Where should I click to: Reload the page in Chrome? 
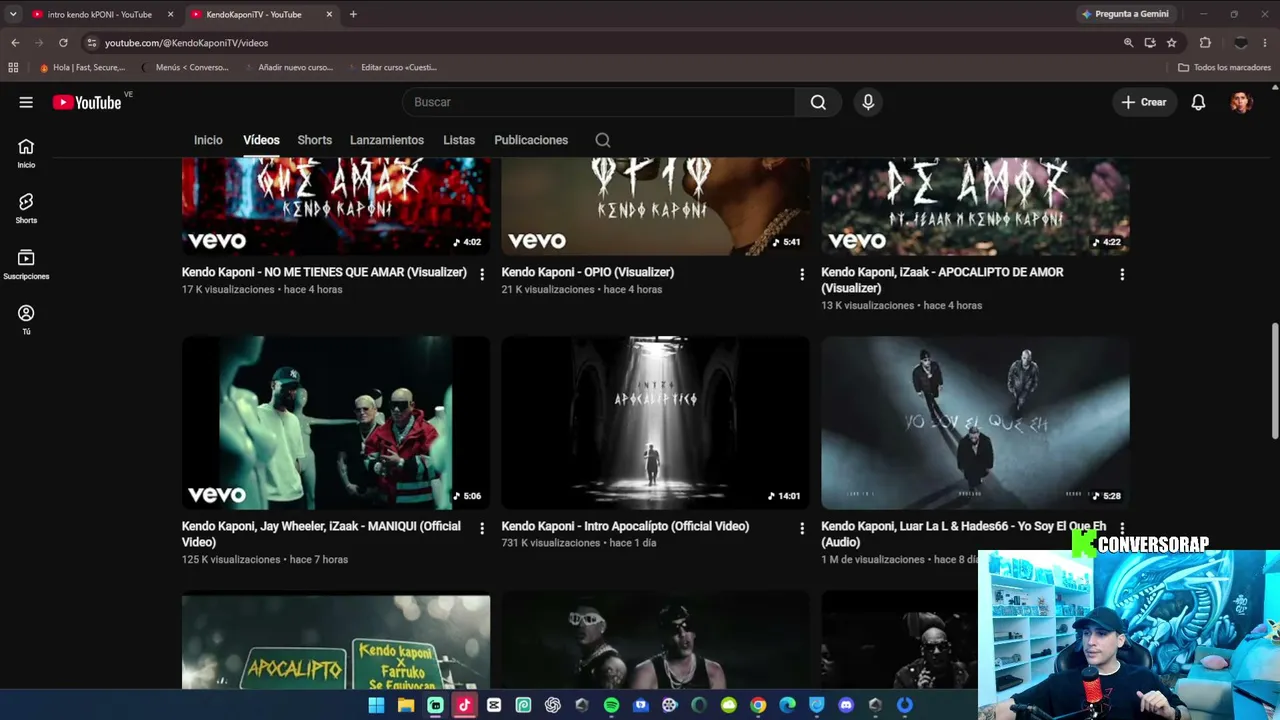[x=63, y=43]
